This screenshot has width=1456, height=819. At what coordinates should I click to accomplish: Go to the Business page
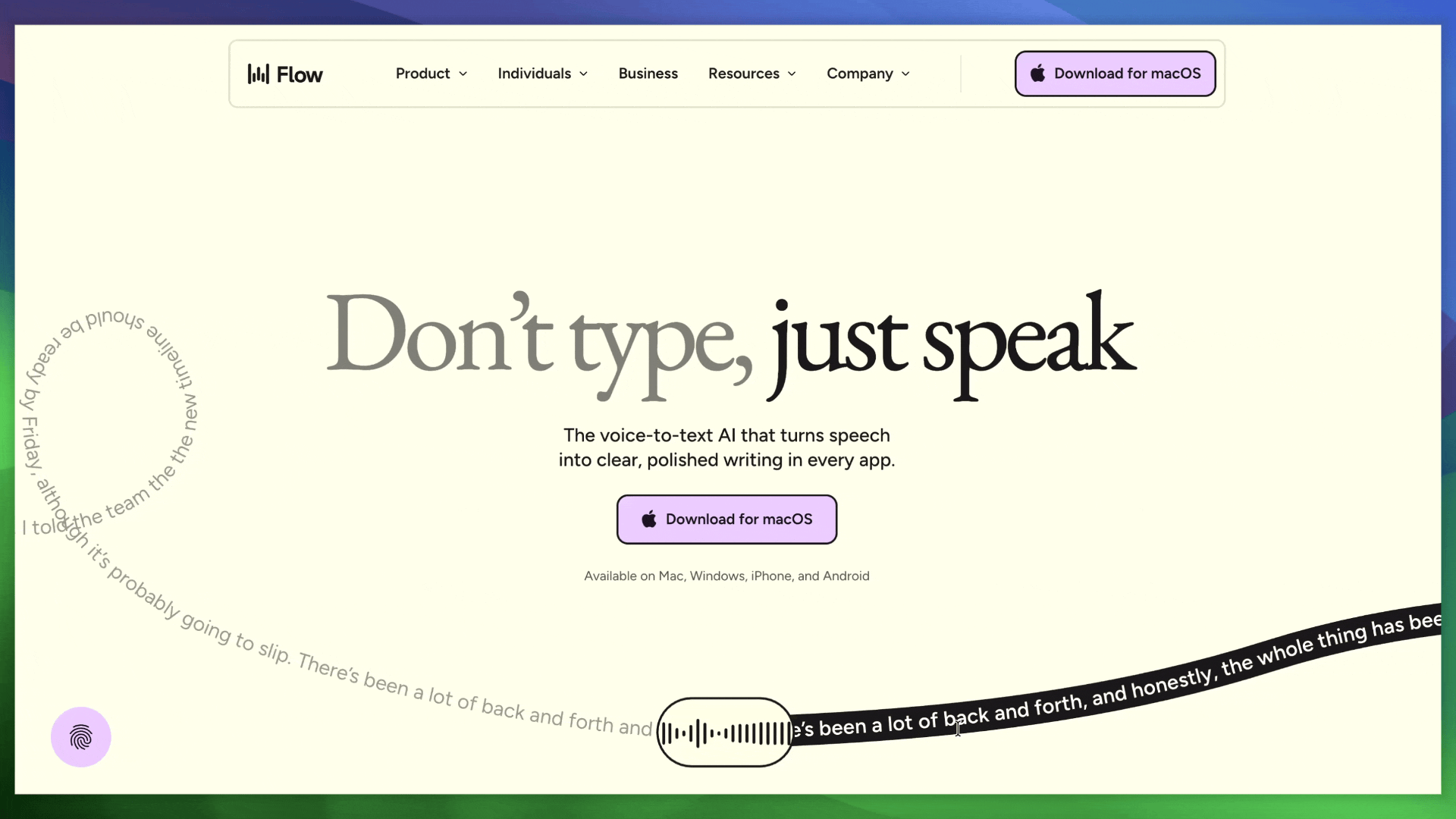(x=648, y=74)
